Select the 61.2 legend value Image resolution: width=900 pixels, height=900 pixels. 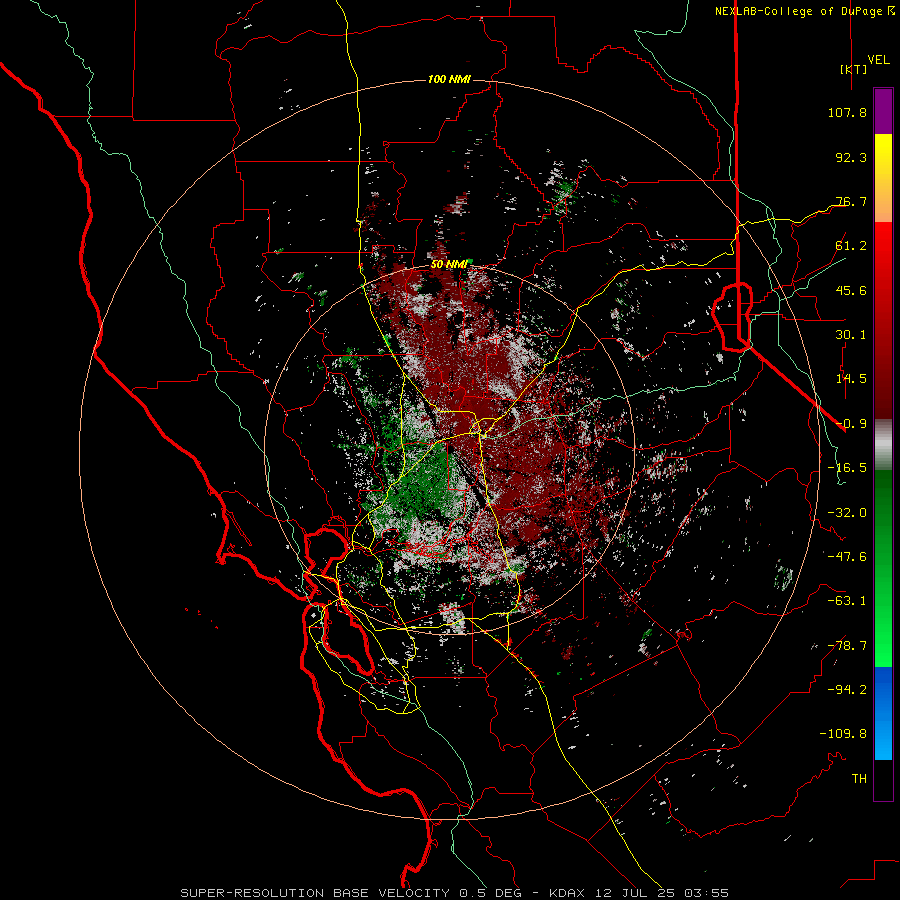pos(851,246)
